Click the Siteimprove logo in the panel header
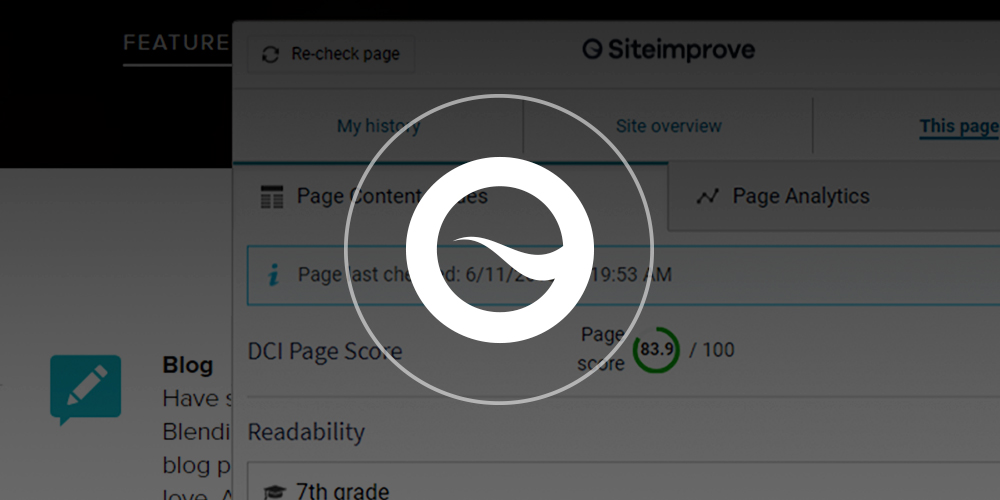Viewport: 1000px width, 500px height. tap(668, 50)
